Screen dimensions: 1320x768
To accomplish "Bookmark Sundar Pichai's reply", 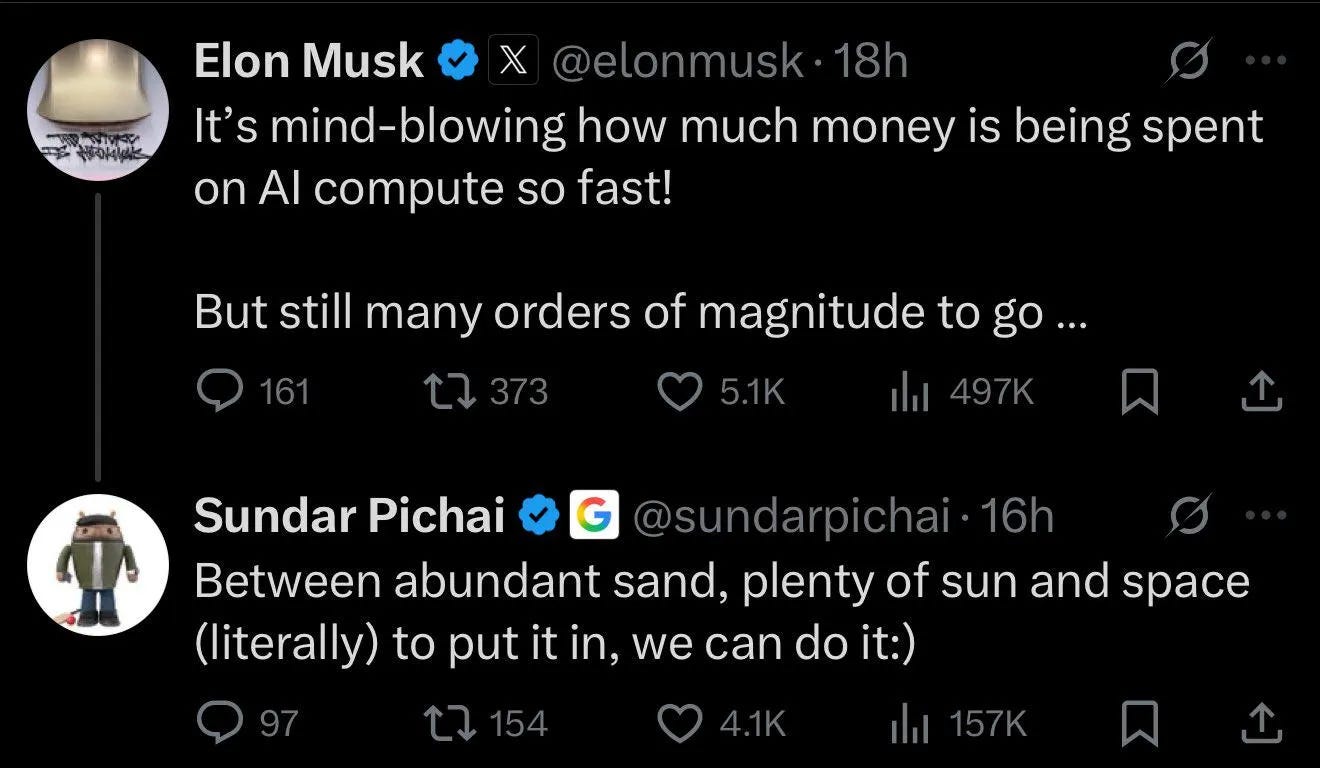I will (1142, 721).
